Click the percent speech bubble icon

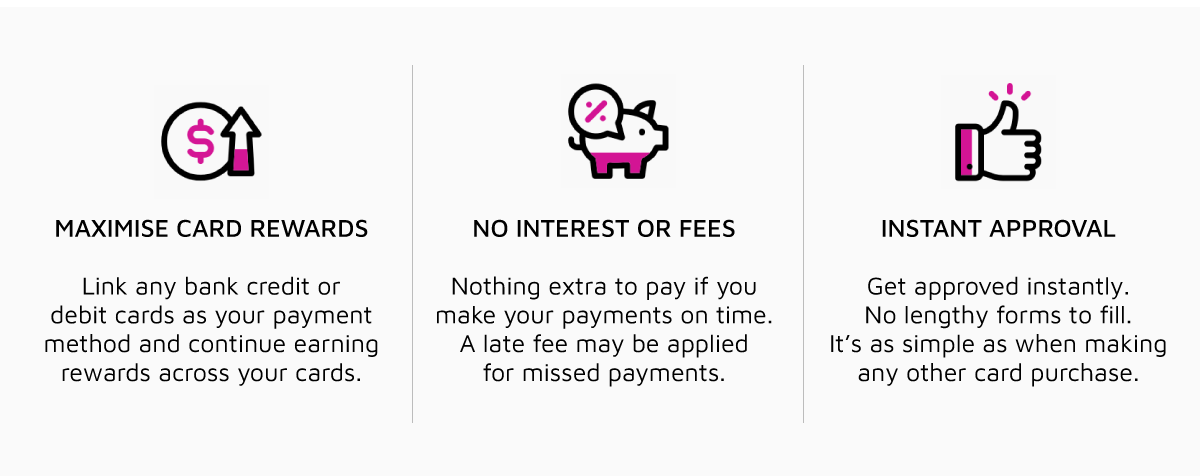click(x=596, y=112)
